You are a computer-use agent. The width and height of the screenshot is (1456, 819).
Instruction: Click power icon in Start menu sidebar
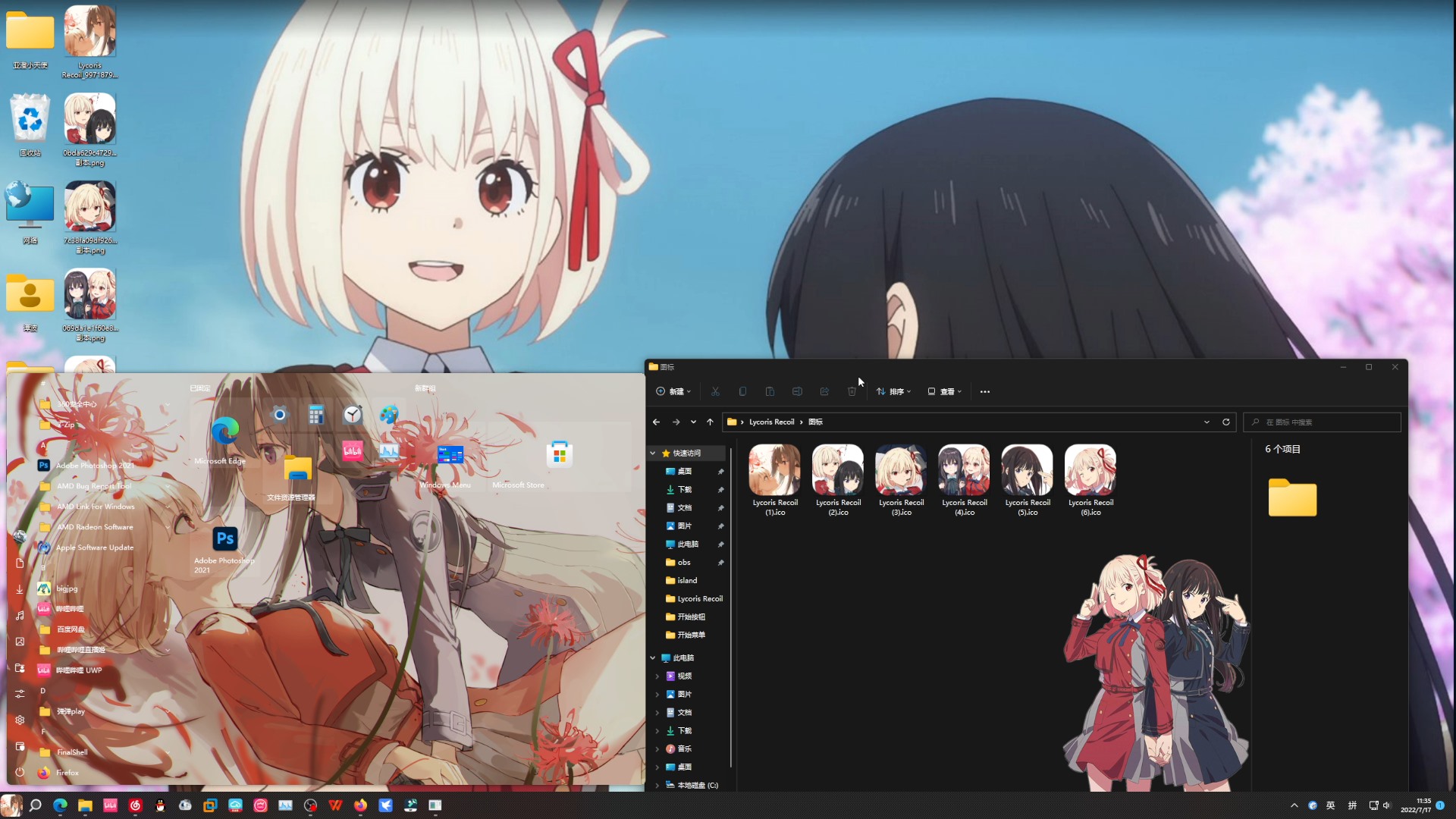point(20,772)
